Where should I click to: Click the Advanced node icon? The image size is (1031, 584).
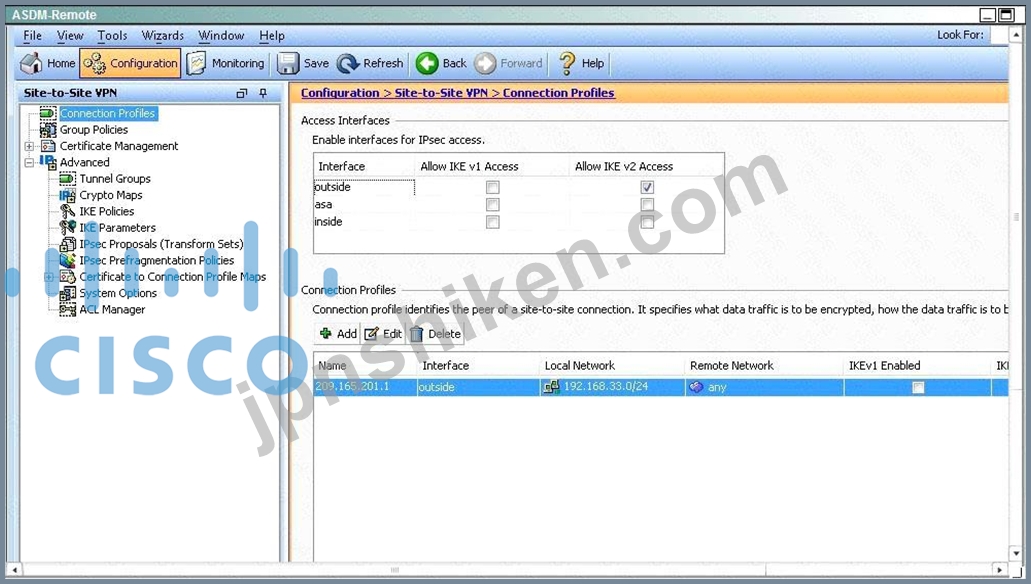point(48,162)
